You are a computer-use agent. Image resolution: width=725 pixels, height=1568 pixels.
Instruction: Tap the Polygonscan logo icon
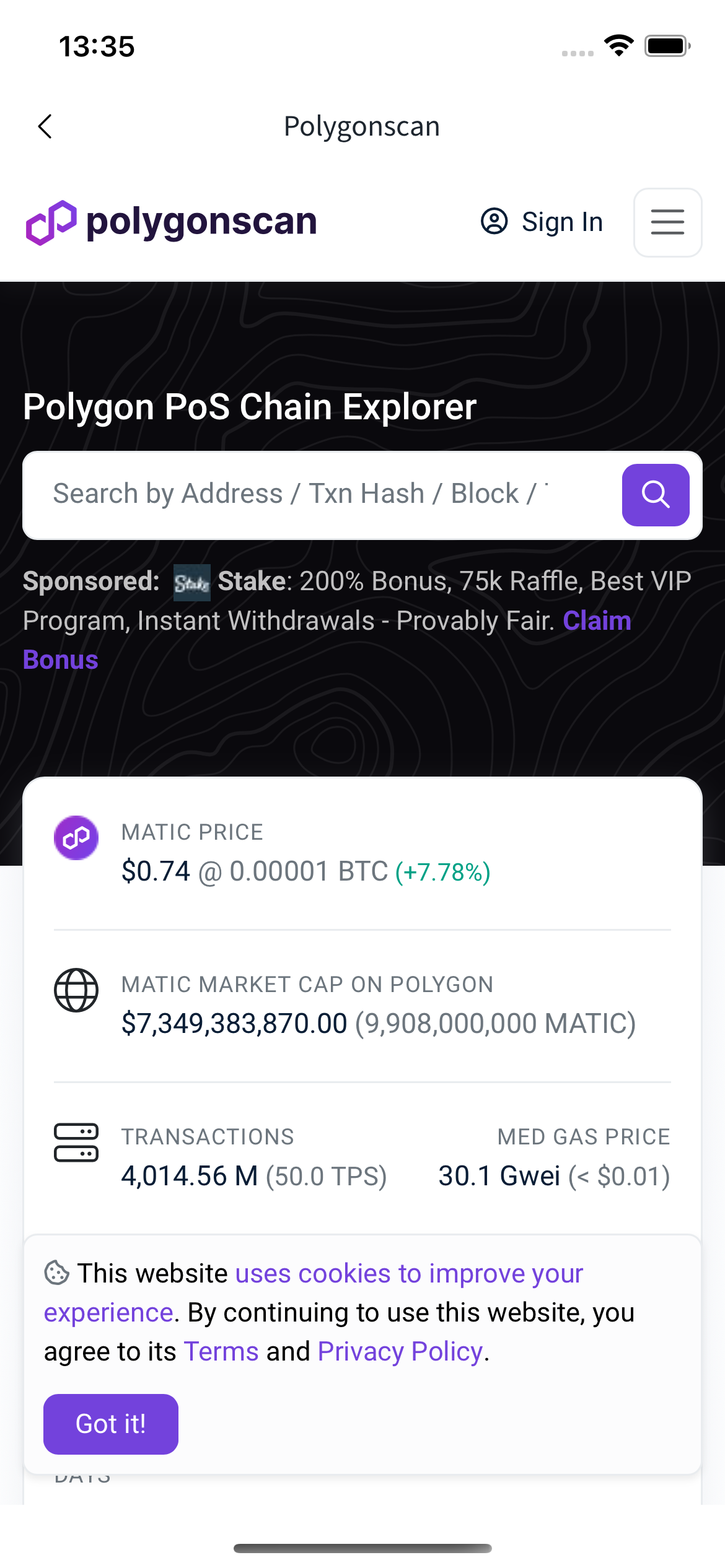point(51,222)
